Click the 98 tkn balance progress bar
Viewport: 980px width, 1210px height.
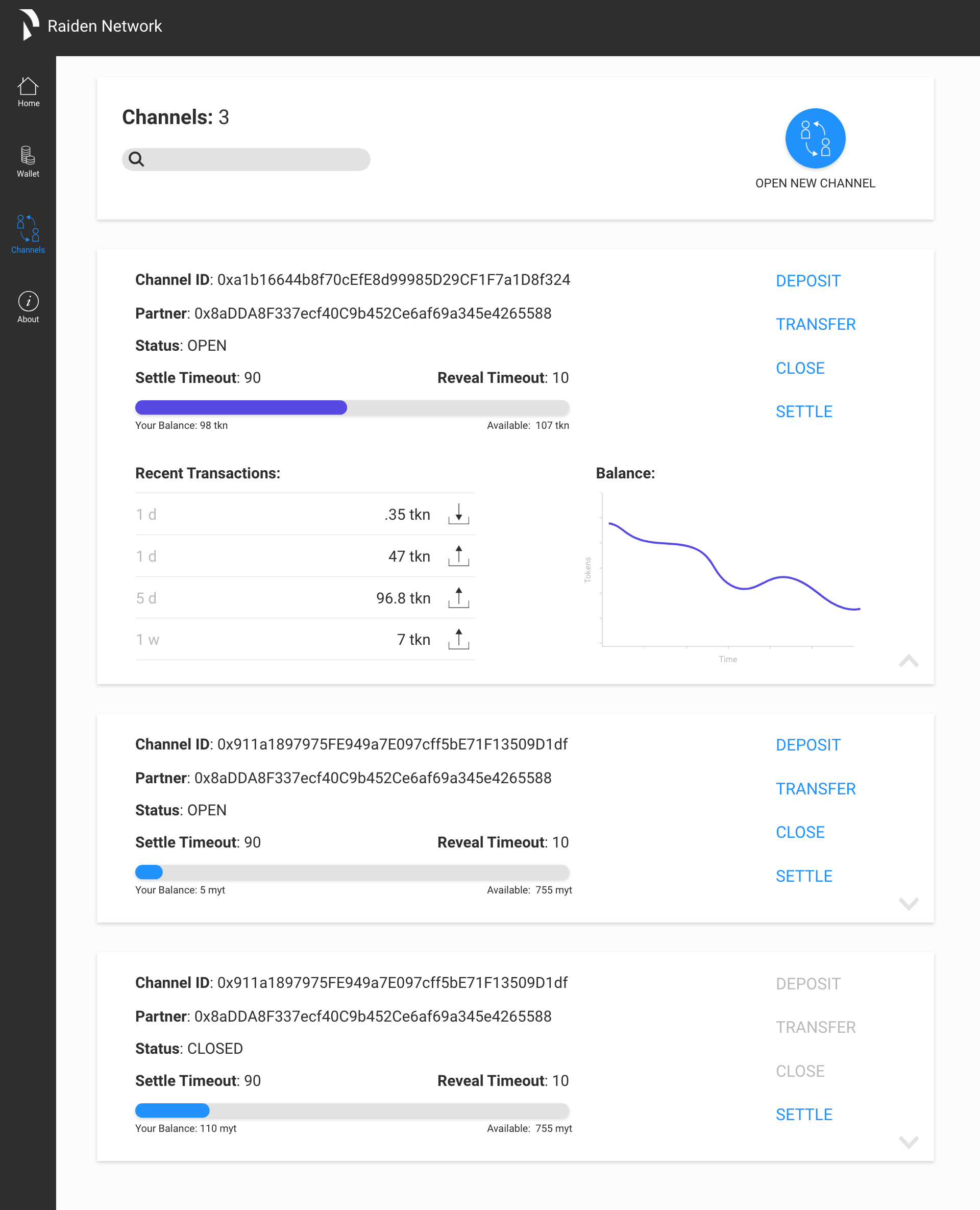(x=352, y=407)
